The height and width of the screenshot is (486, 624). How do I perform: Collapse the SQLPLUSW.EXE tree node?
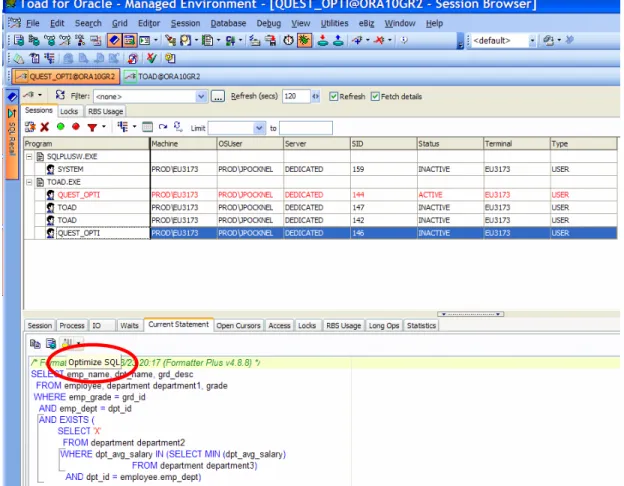click(x=29, y=157)
